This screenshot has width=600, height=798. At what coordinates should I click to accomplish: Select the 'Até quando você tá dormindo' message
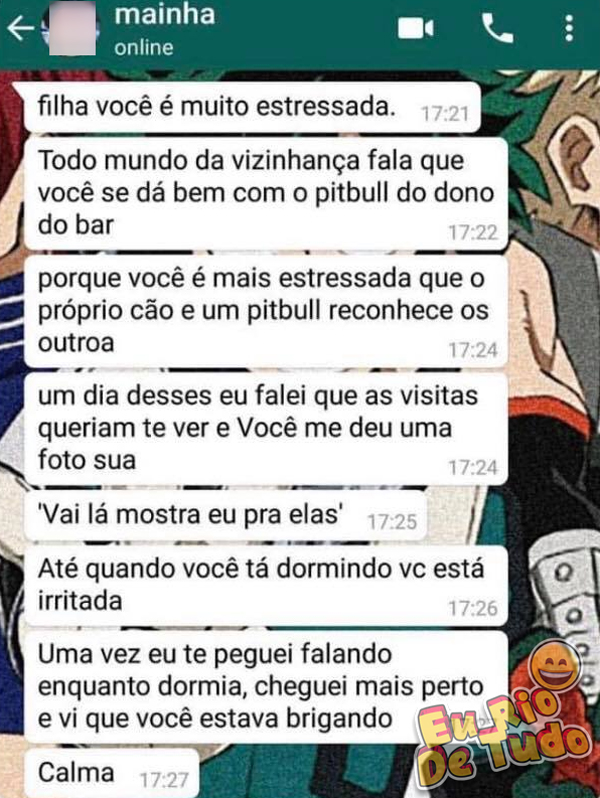[x=266, y=585]
